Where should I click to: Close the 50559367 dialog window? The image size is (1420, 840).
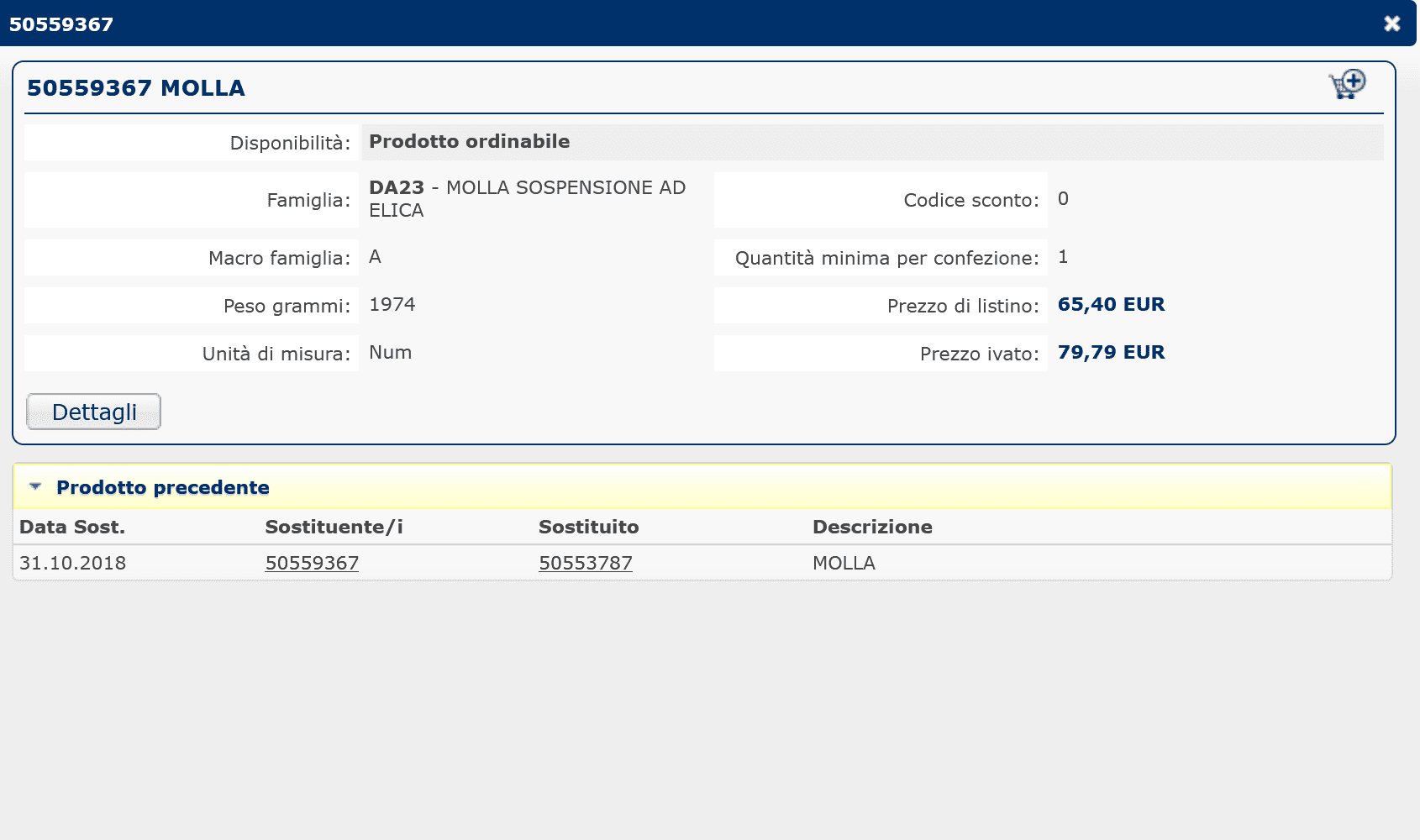[1391, 24]
